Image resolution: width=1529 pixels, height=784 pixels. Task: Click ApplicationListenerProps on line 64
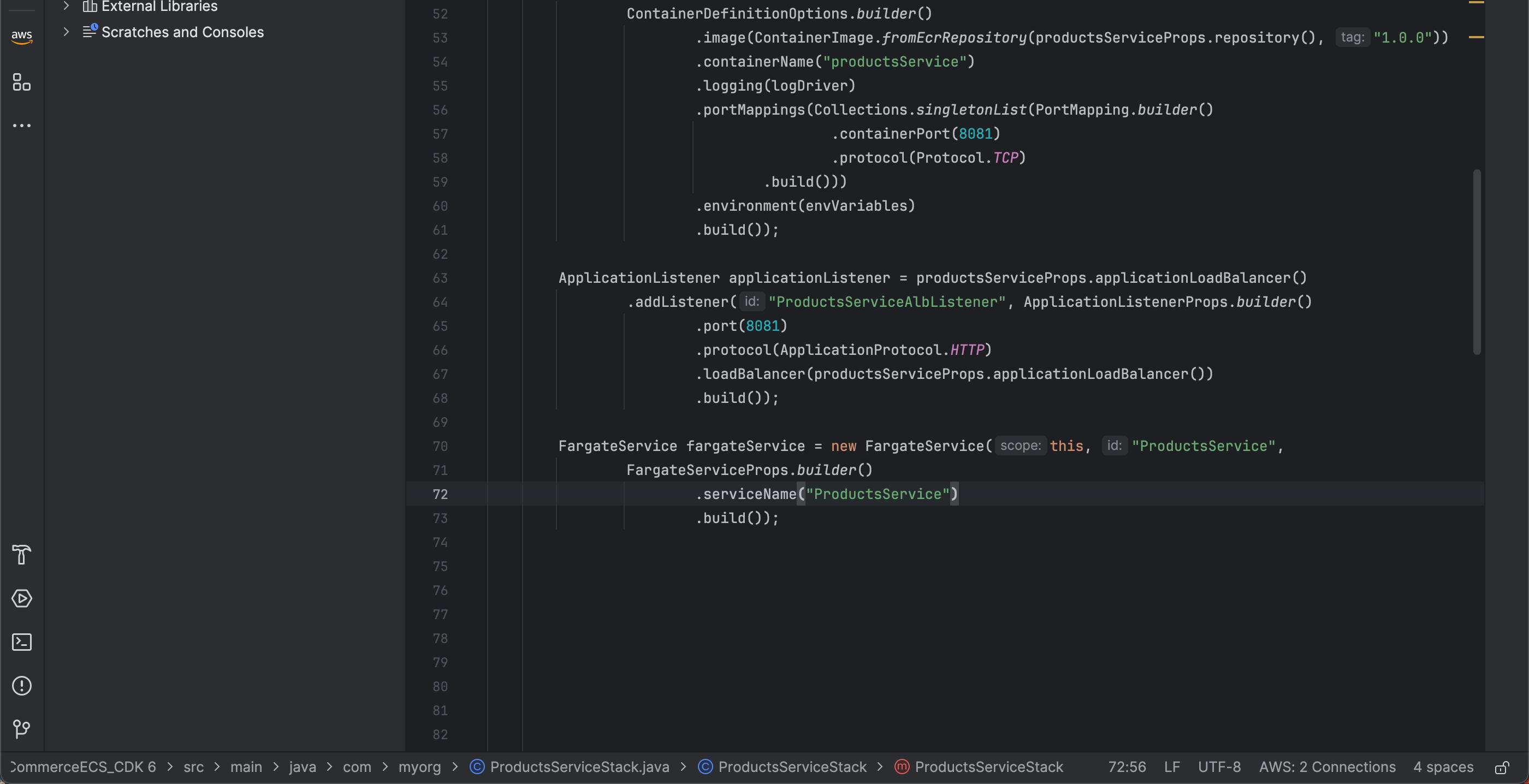[x=1125, y=302]
